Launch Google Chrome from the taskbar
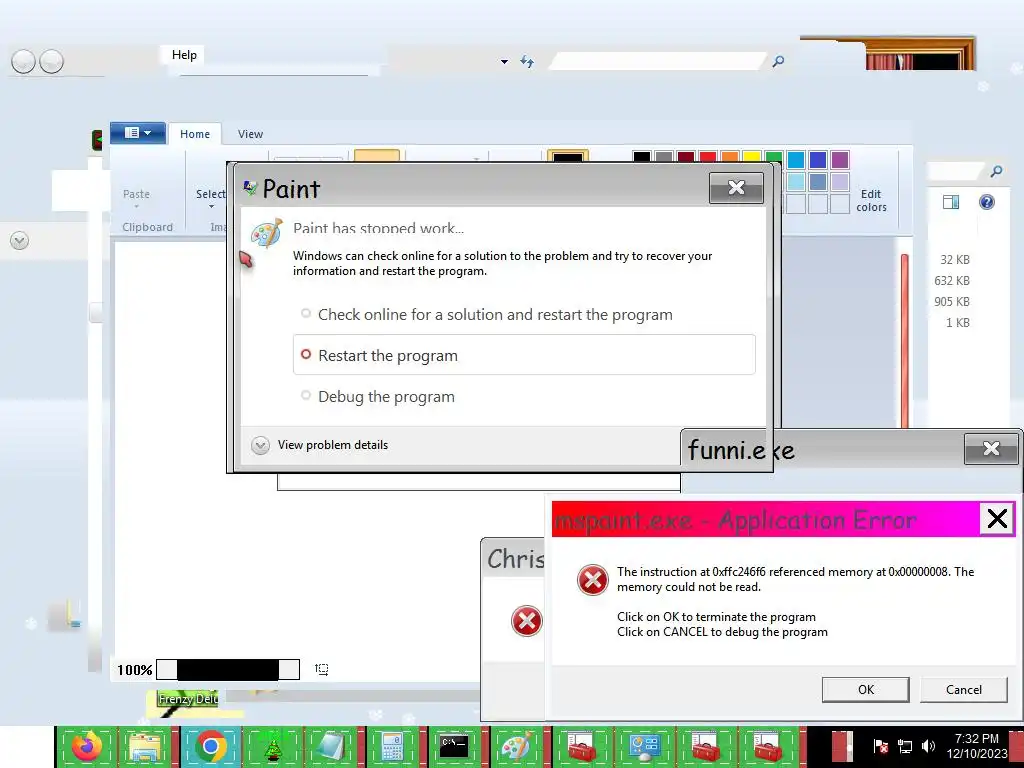Screen dimensions: 1024x768 pyautogui.click(x=210, y=746)
